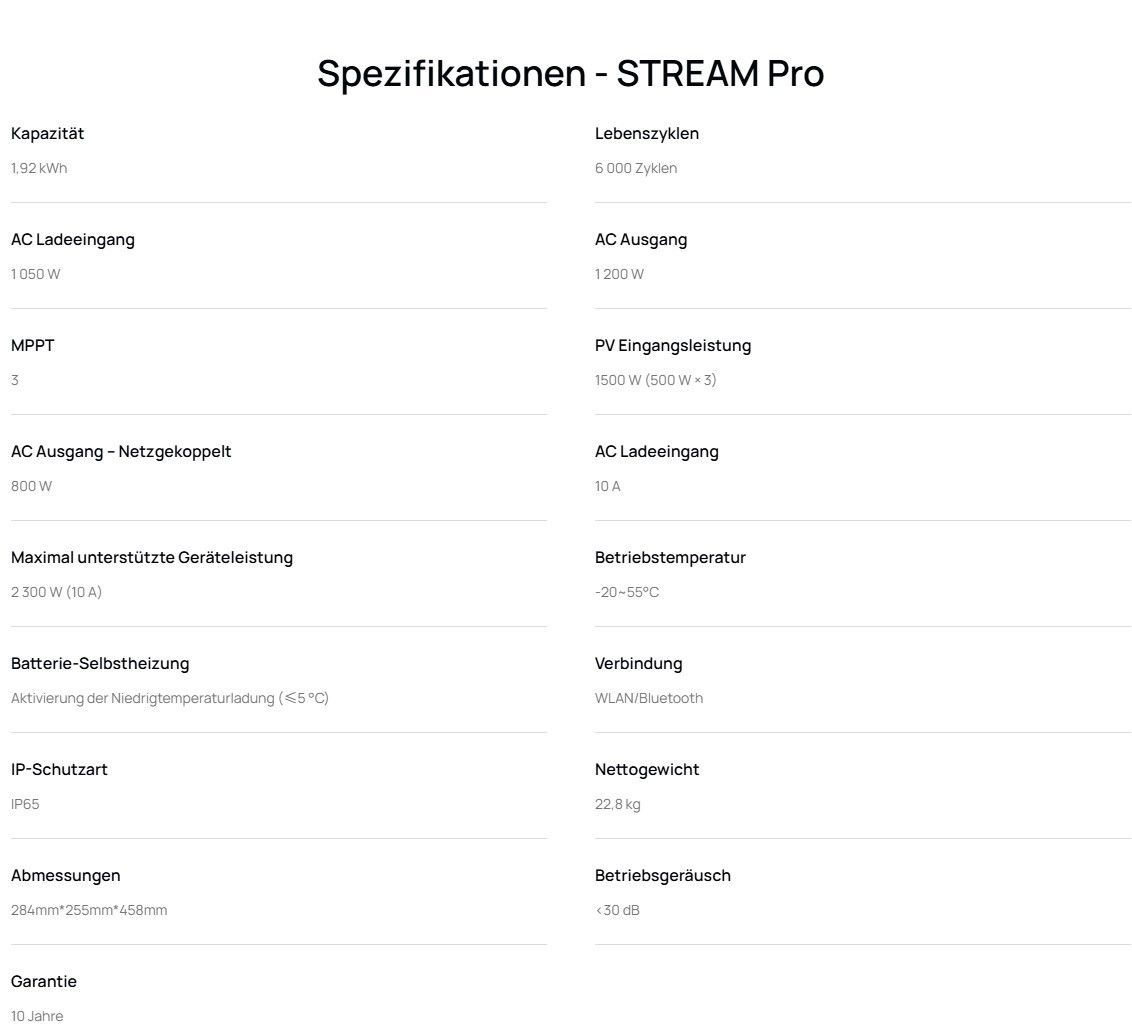The height and width of the screenshot is (1036, 1132).
Task: Click the 1 050 W charging value
Action: pos(36,274)
